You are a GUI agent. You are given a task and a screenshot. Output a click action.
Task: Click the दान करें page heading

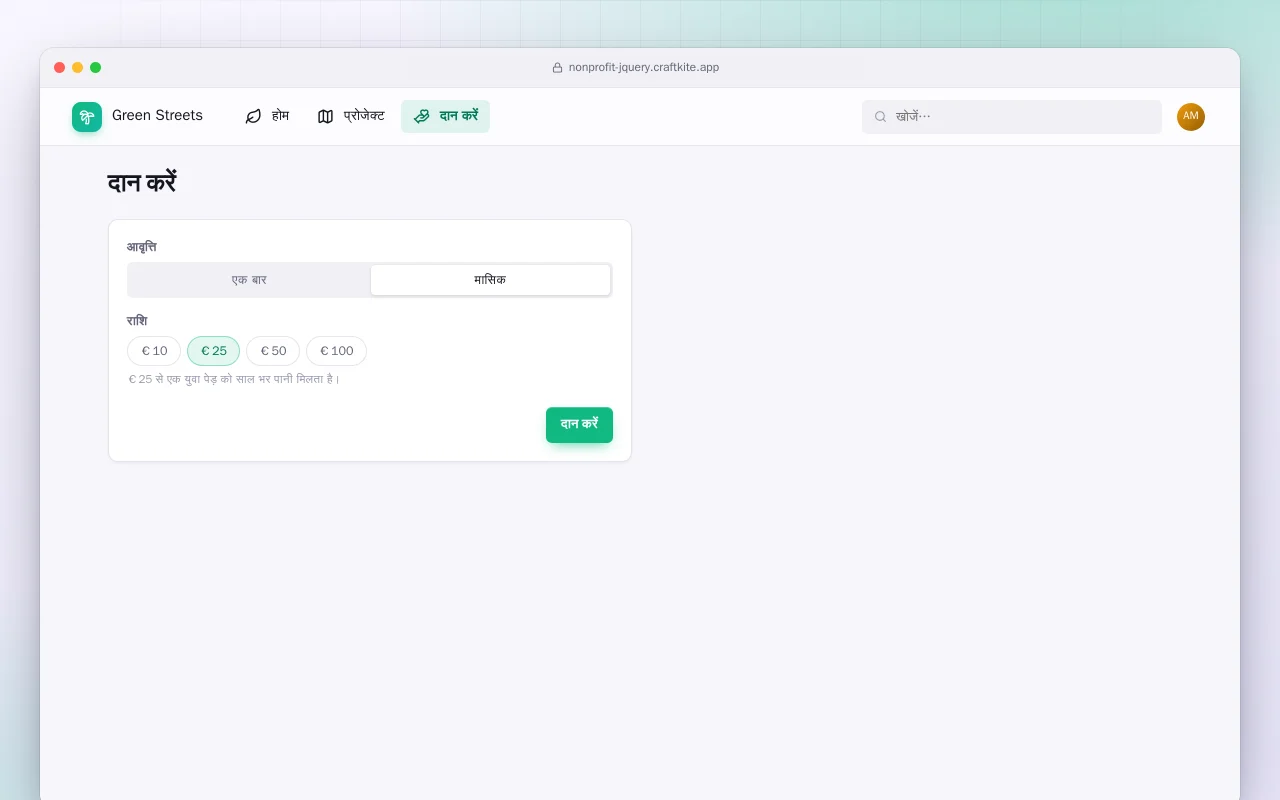(142, 183)
